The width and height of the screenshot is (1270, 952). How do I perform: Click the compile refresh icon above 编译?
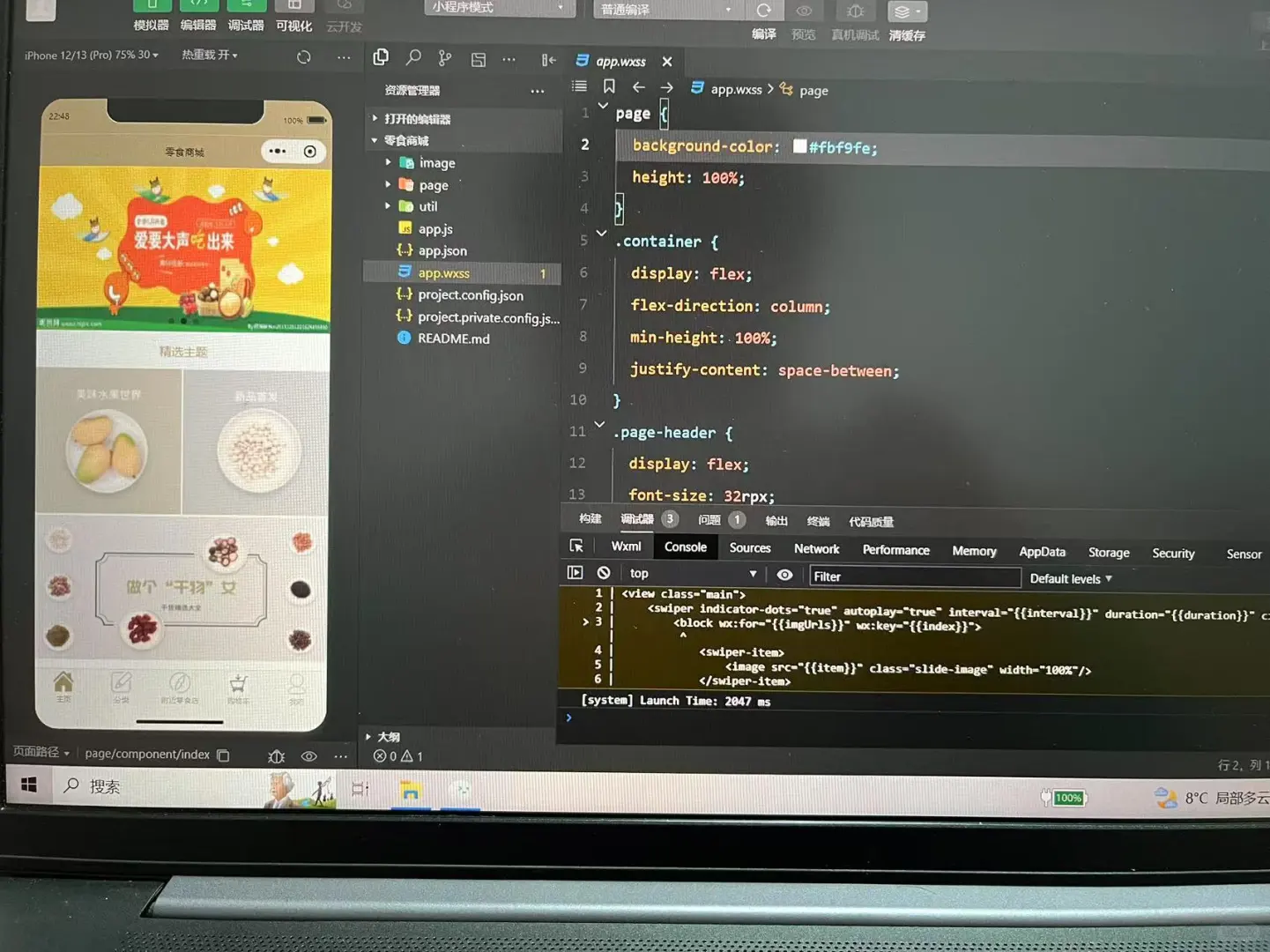click(764, 11)
